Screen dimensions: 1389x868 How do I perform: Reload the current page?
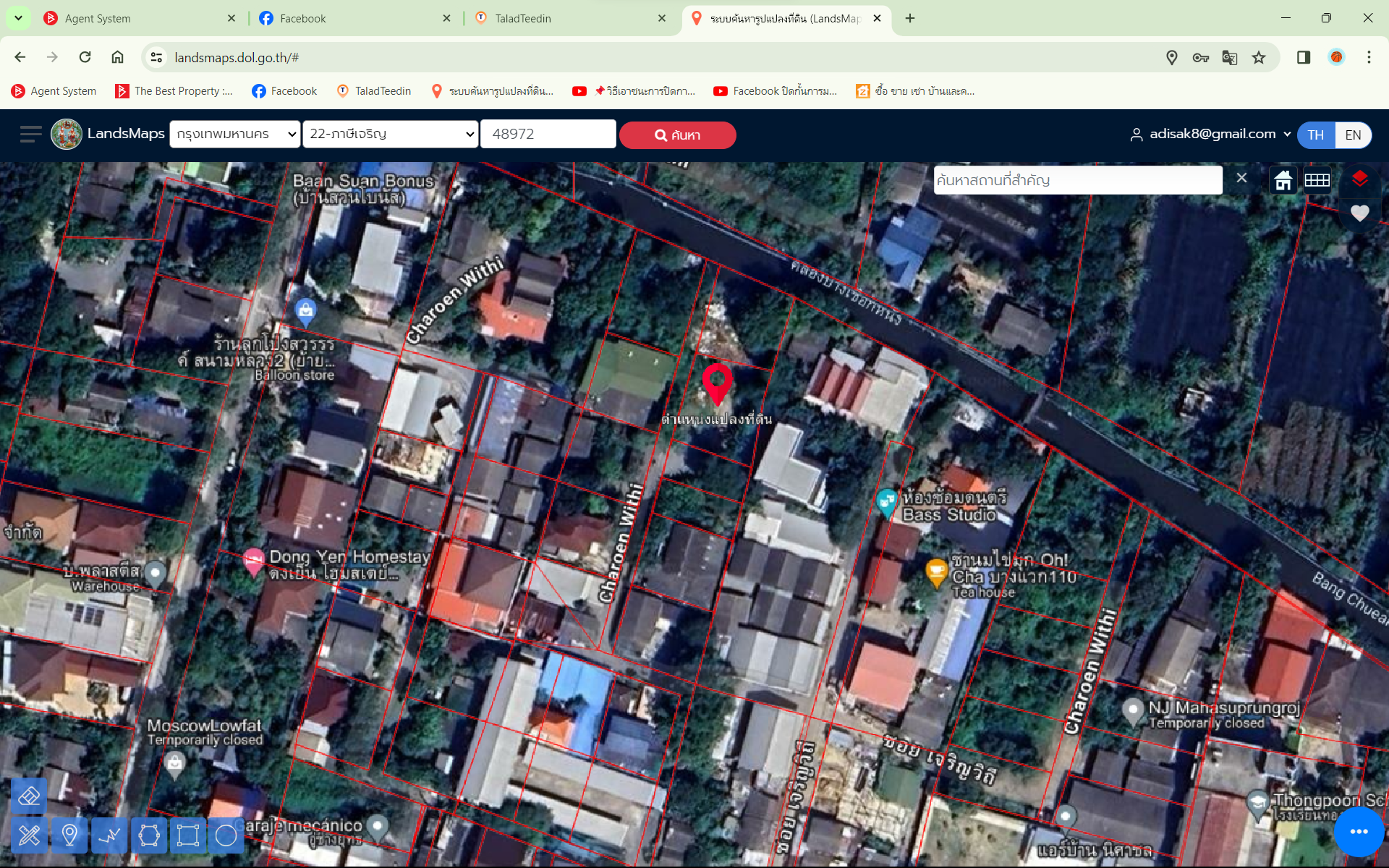point(85,57)
